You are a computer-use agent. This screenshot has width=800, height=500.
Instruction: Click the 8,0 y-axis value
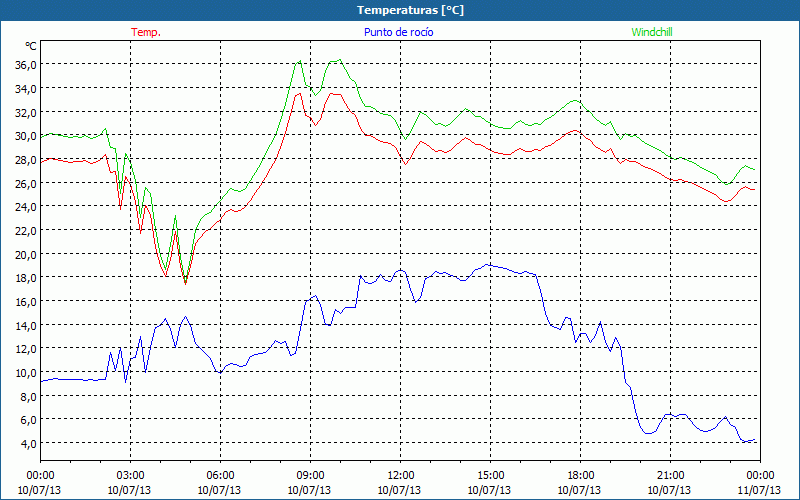[28, 396]
